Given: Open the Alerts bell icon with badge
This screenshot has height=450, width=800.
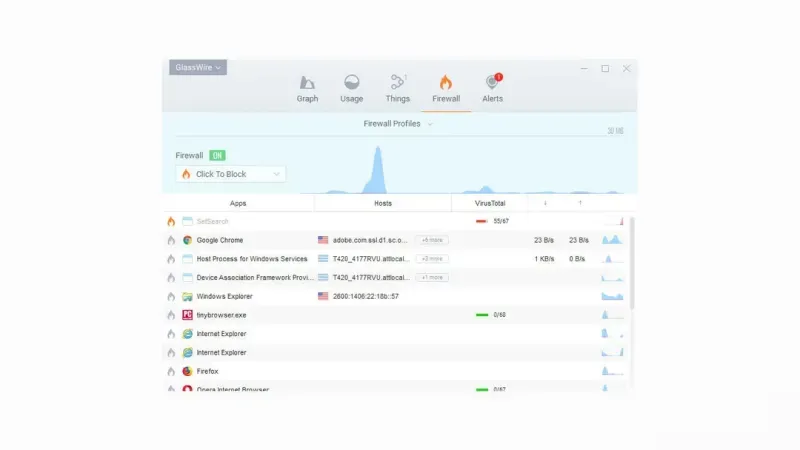Looking at the screenshot, I should click(x=493, y=82).
